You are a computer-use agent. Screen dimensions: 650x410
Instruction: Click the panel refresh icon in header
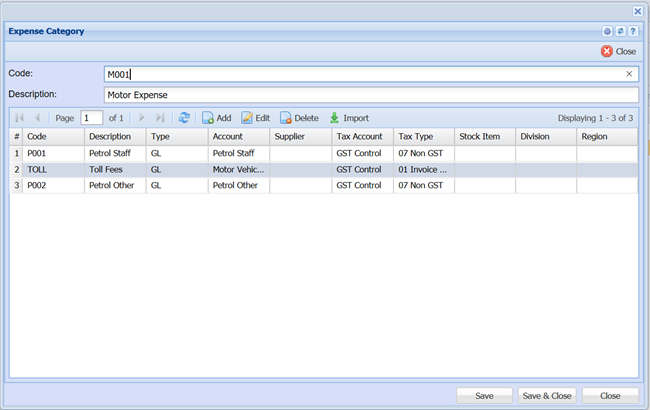click(620, 32)
